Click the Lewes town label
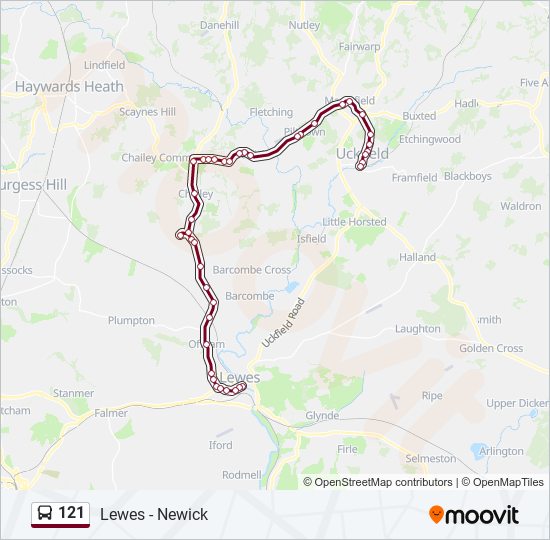This screenshot has width=550, height=540. (240, 378)
